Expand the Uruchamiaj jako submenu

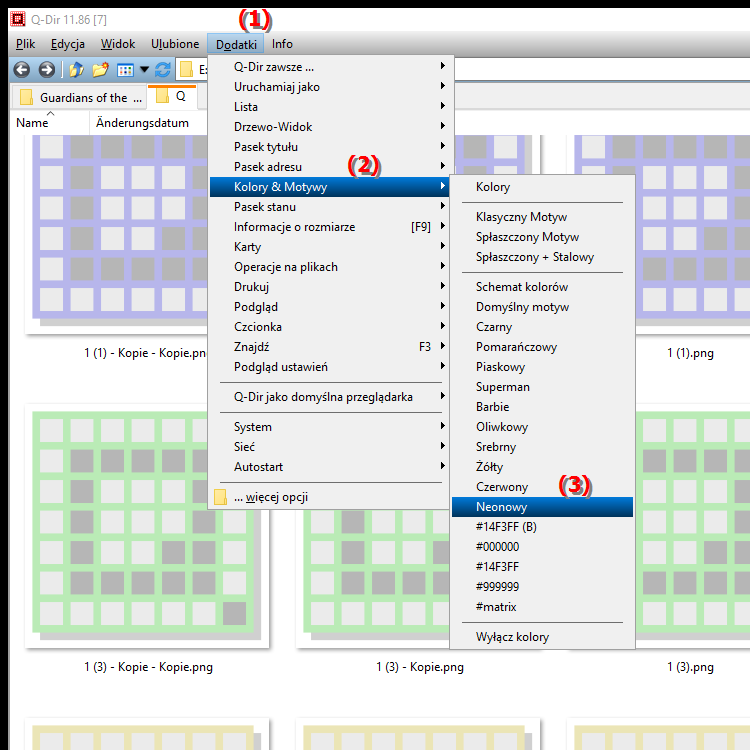pos(329,87)
